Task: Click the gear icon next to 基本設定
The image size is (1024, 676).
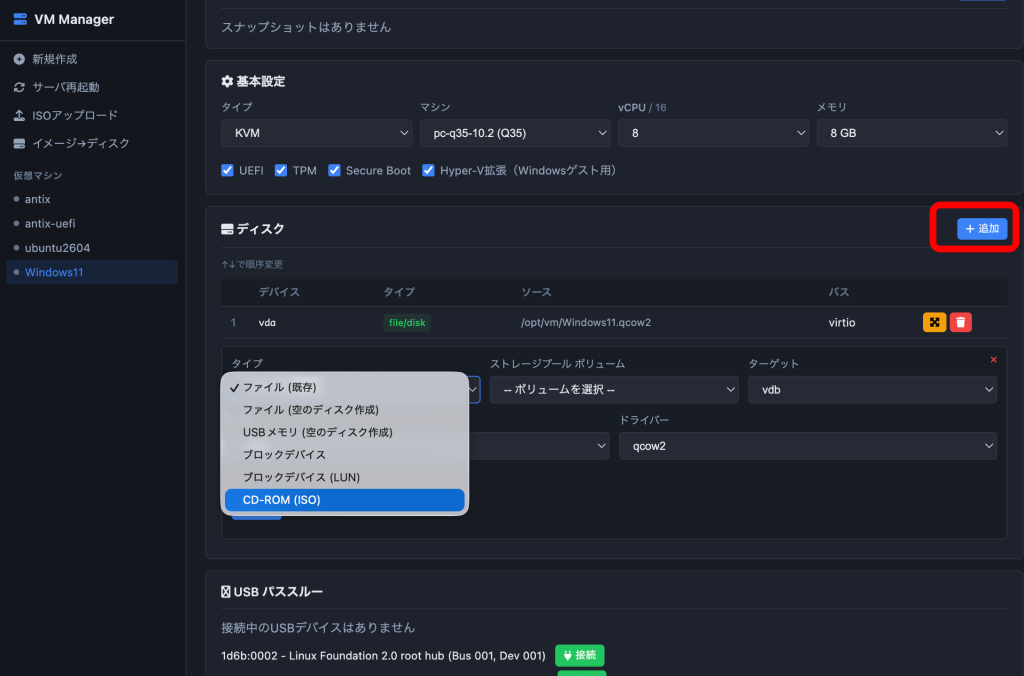Action: [227, 81]
